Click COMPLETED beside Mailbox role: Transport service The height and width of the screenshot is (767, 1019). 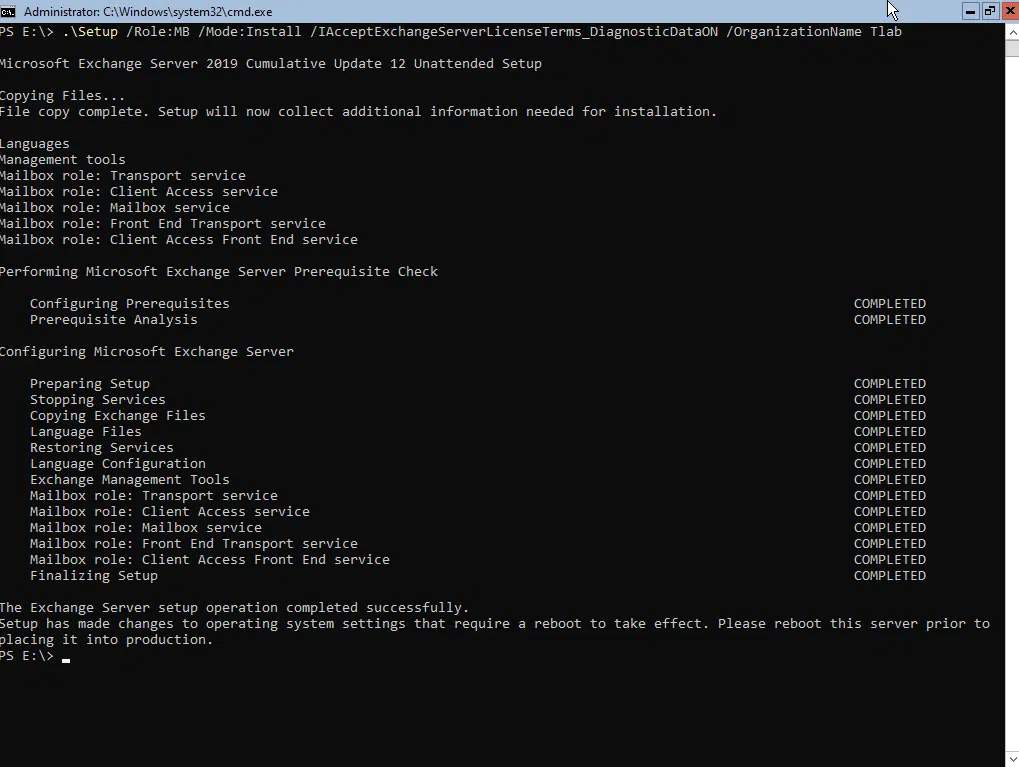coord(890,496)
